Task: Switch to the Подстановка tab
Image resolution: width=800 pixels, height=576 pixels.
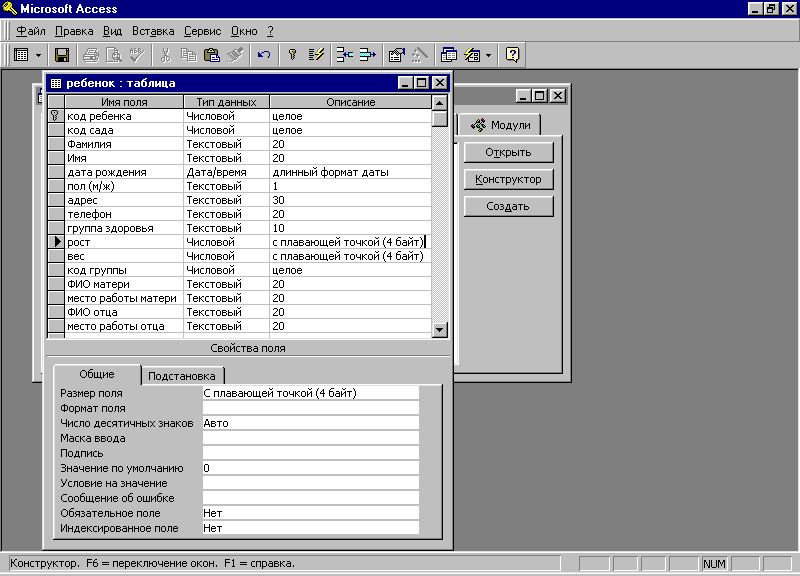Action: pyautogui.click(x=182, y=376)
